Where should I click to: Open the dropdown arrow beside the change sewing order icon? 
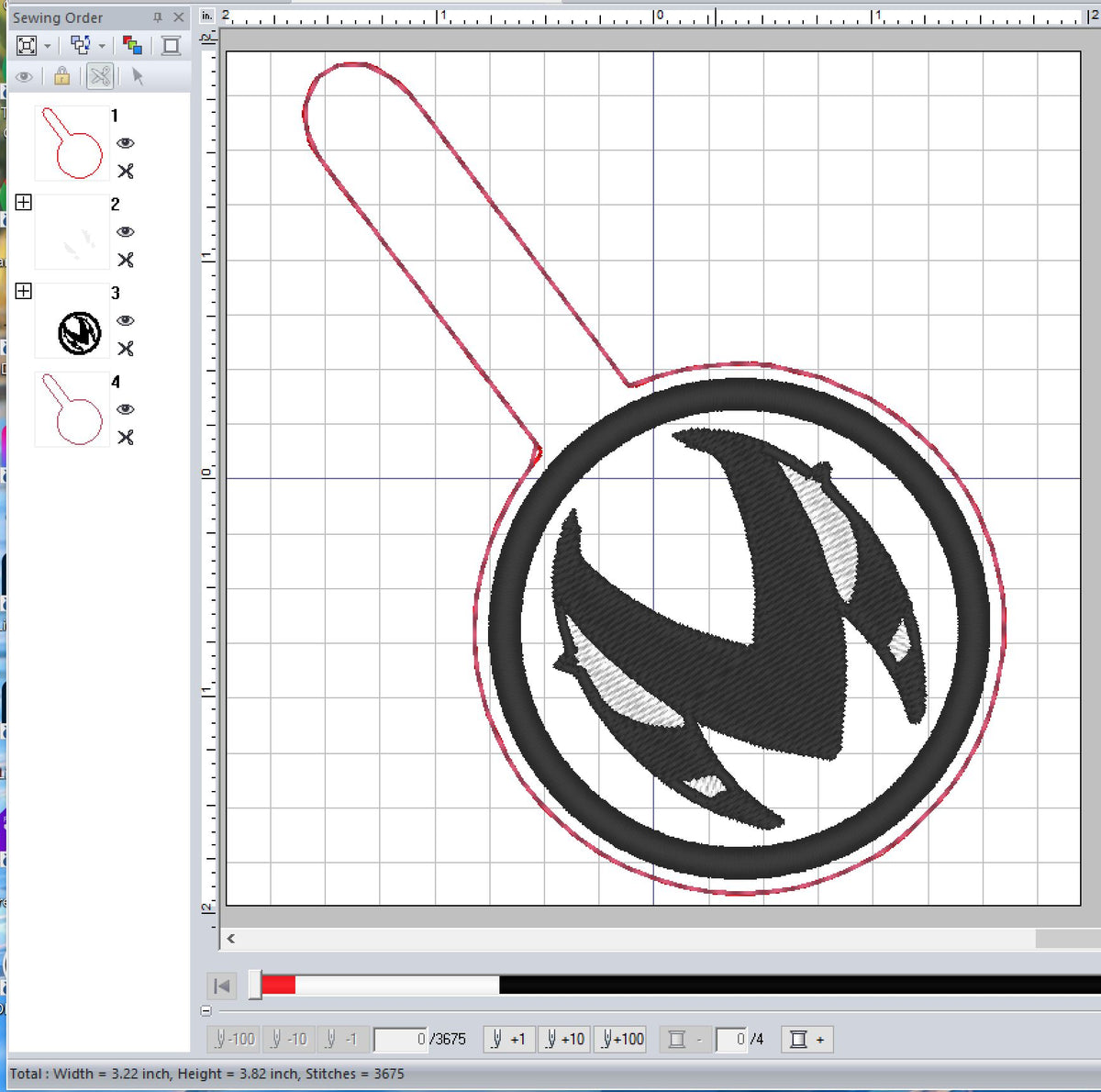[x=102, y=46]
